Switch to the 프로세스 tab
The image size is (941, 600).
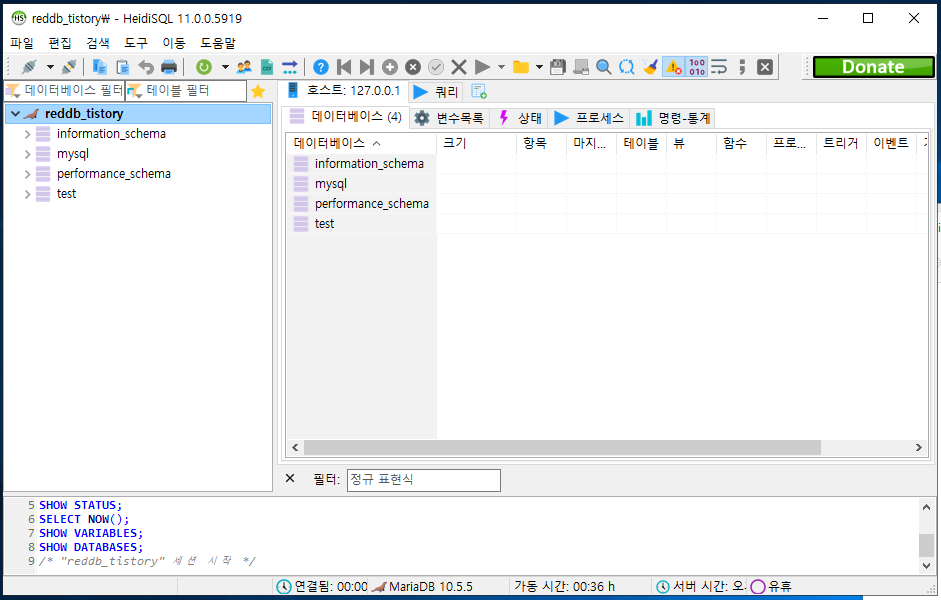coord(589,118)
